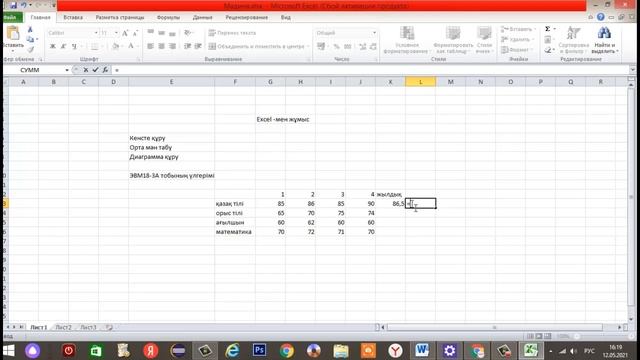640x360 pixels.
Task: Toggle Bold (Ж) formatting
Action: pyautogui.click(x=53, y=47)
